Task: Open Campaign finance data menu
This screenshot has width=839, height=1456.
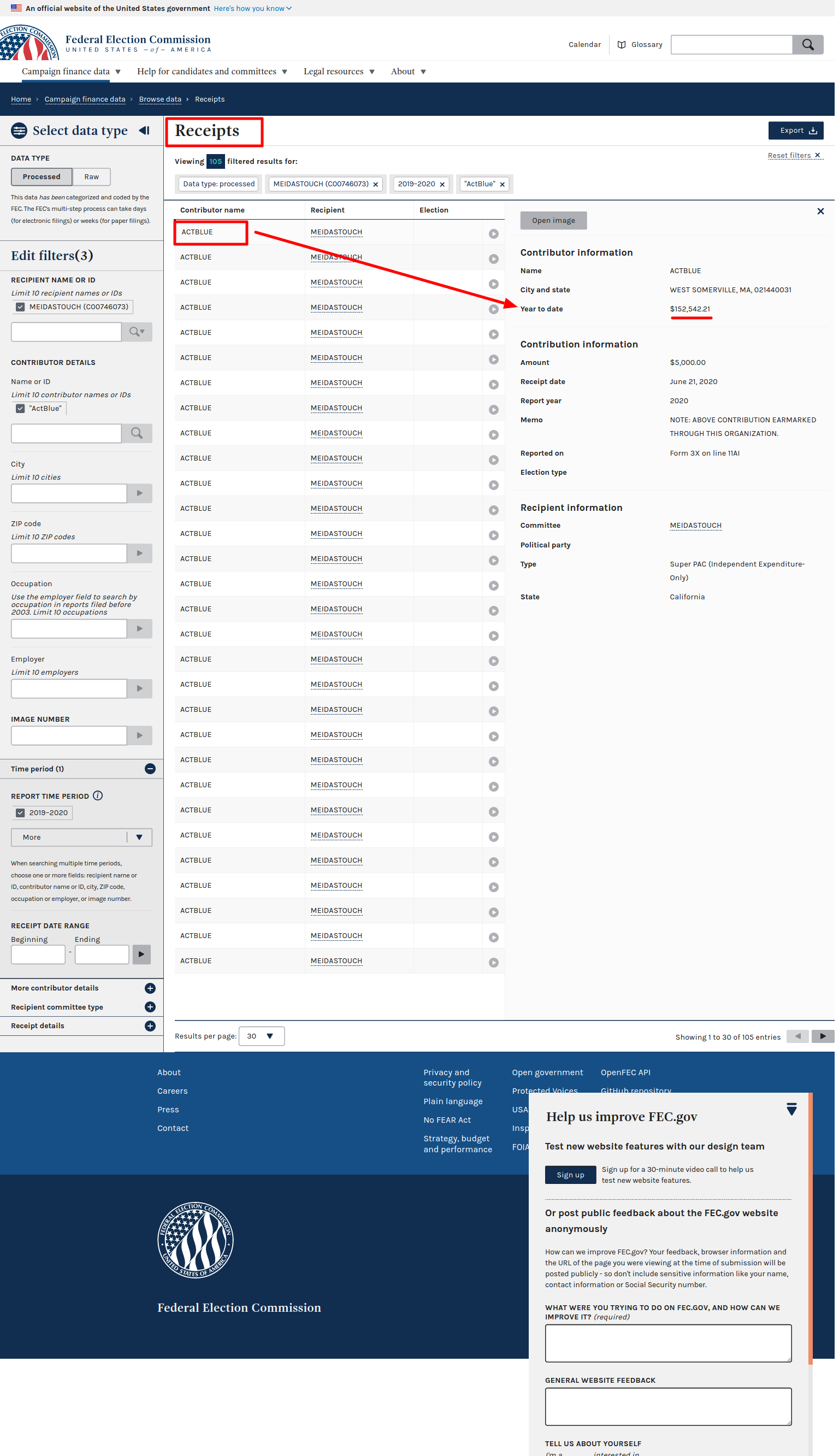Action: point(71,72)
